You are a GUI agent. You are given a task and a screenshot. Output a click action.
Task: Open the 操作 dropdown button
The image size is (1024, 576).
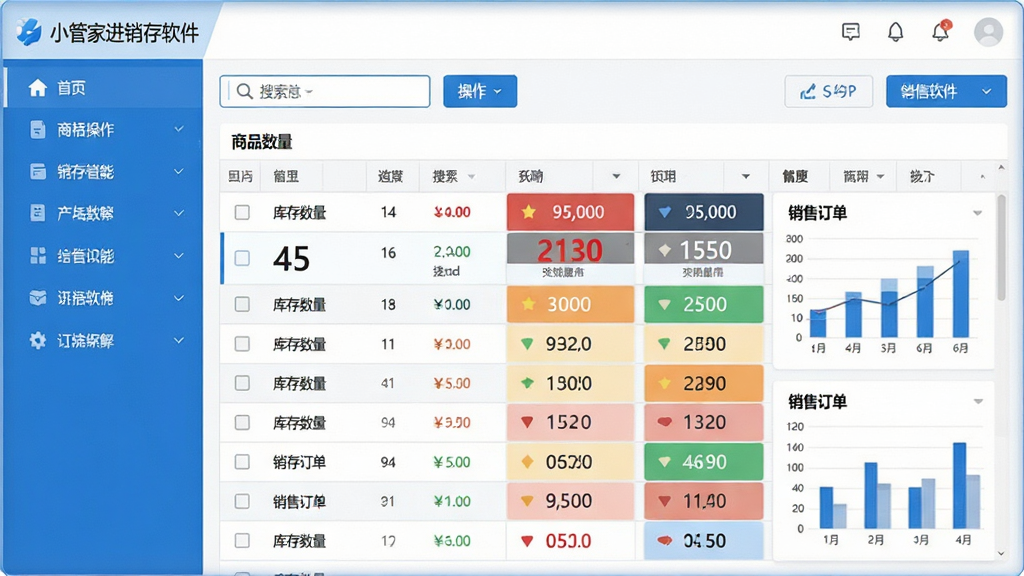480,91
